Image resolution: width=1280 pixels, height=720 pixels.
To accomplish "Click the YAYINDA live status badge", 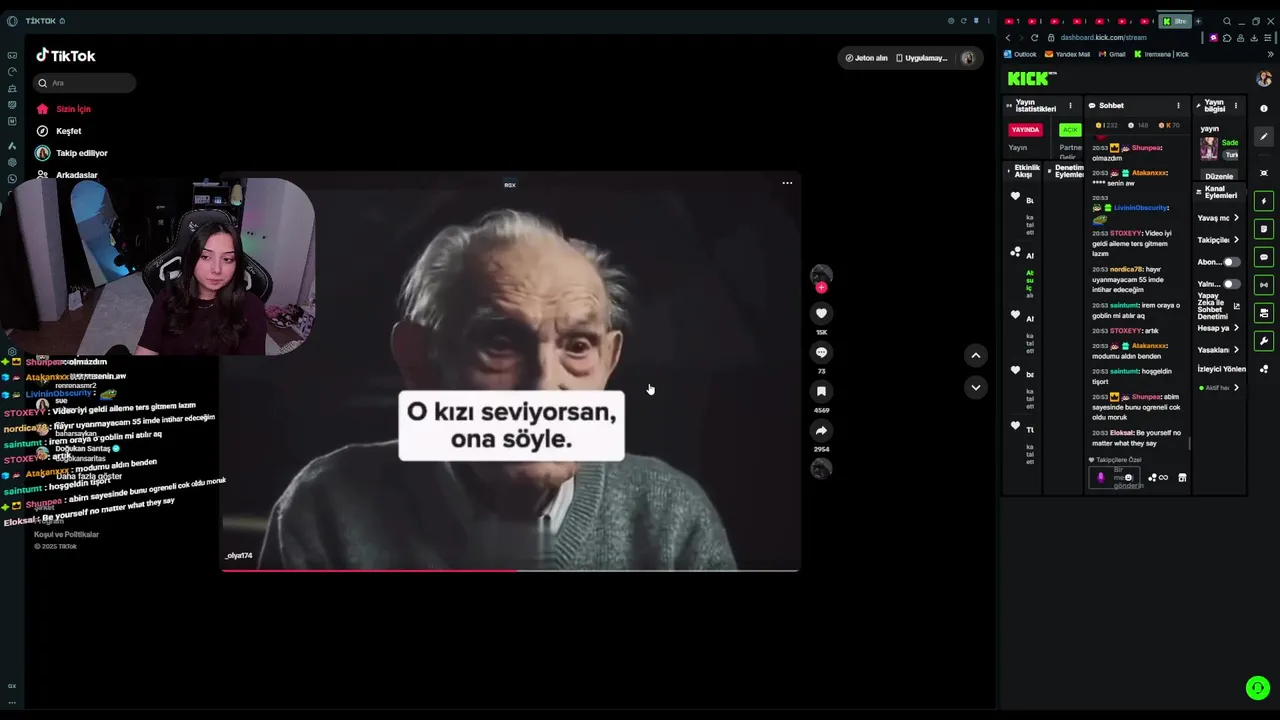I will (1025, 129).
